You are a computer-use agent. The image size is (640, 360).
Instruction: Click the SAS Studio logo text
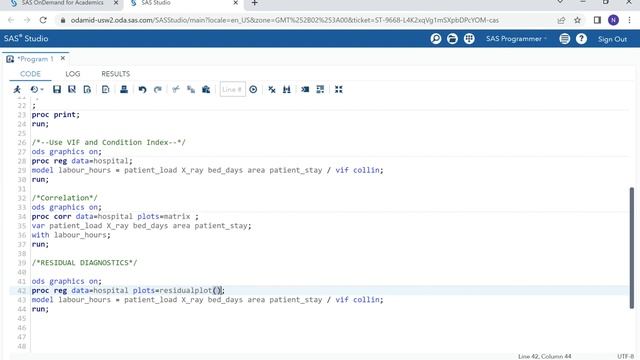click(x=26, y=38)
